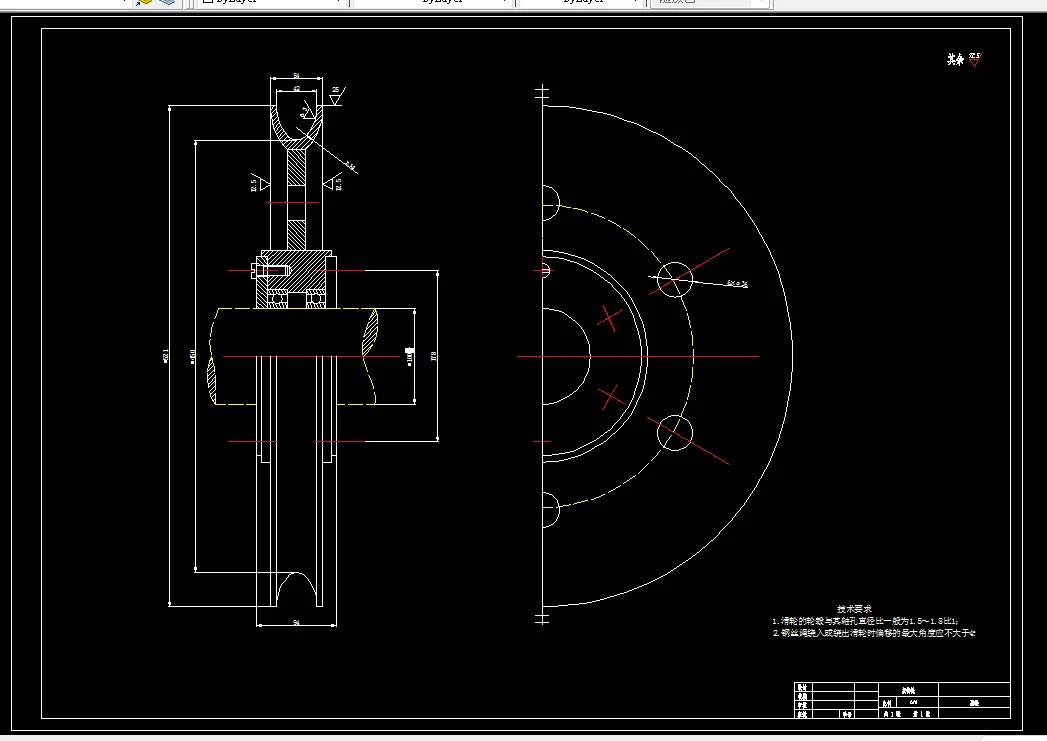
Task: Pick the upper red cross mark on hub
Action: 610,318
